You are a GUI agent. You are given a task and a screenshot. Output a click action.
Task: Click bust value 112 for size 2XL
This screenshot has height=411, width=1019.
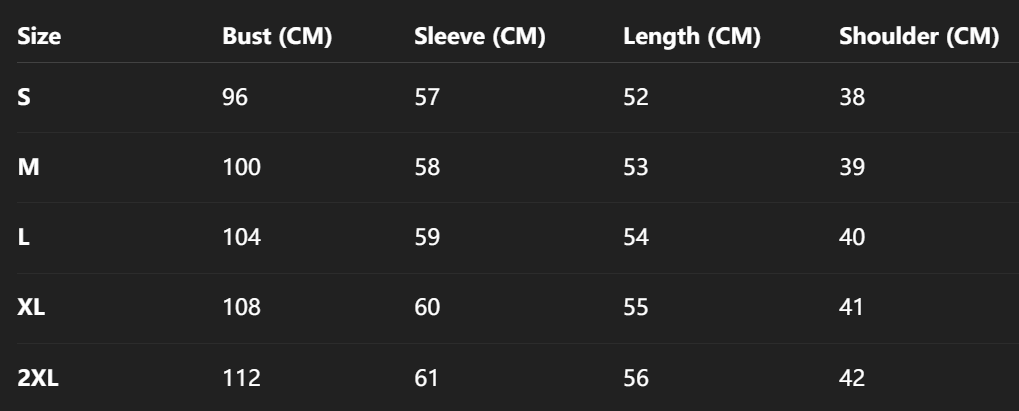[x=241, y=378]
